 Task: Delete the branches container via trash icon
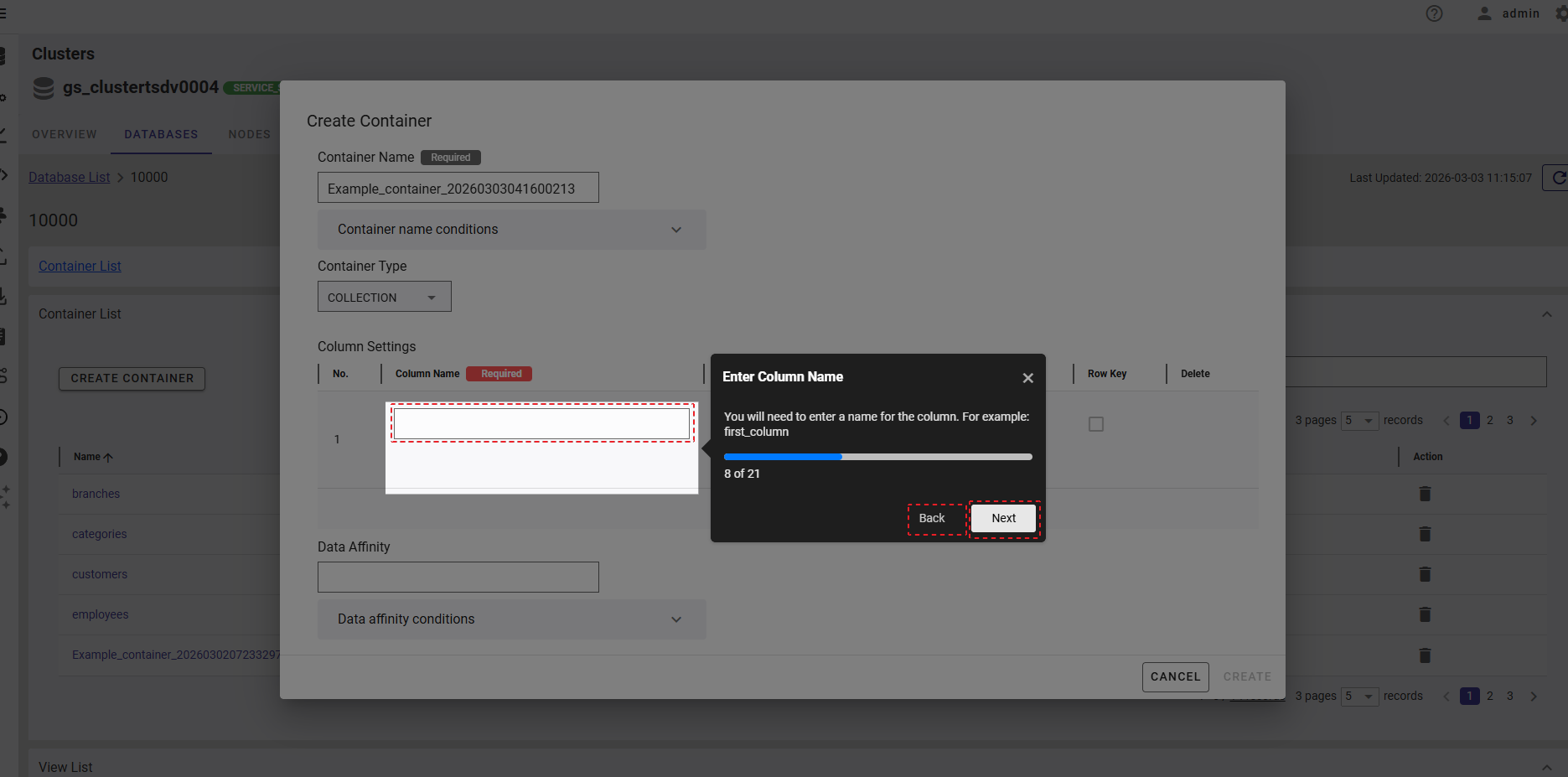pos(1424,494)
